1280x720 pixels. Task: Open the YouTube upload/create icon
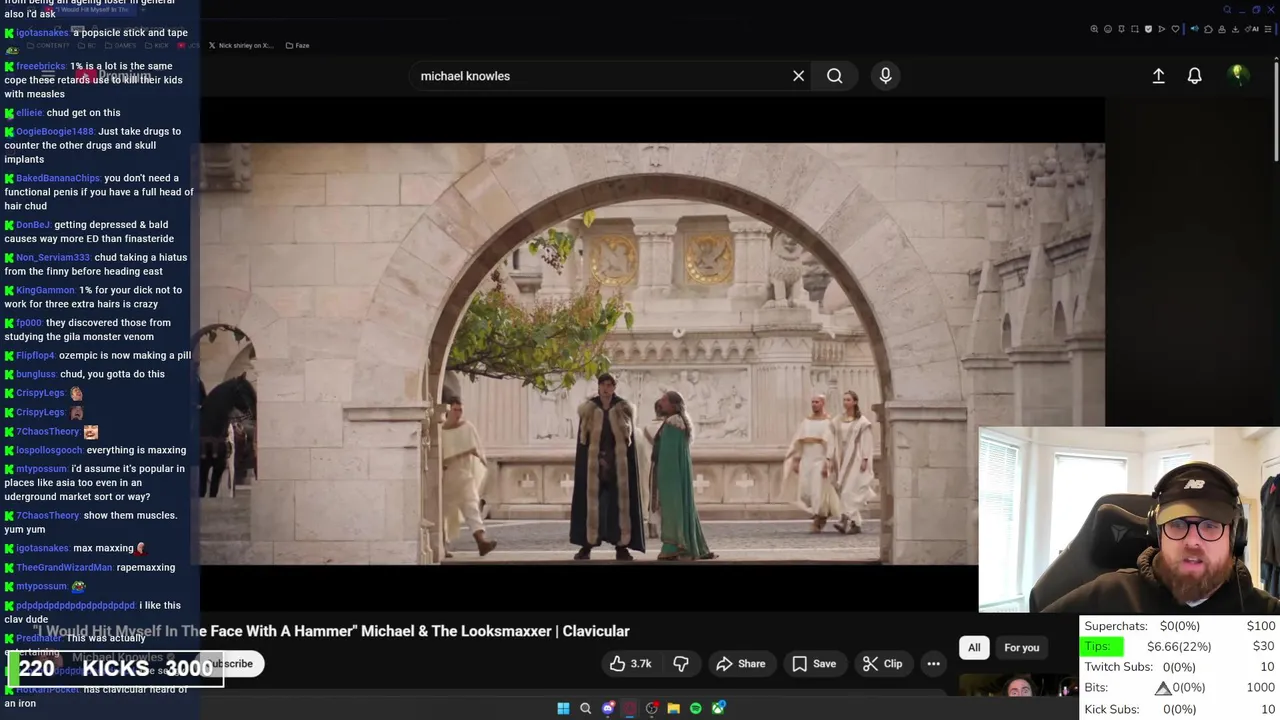[1158, 76]
